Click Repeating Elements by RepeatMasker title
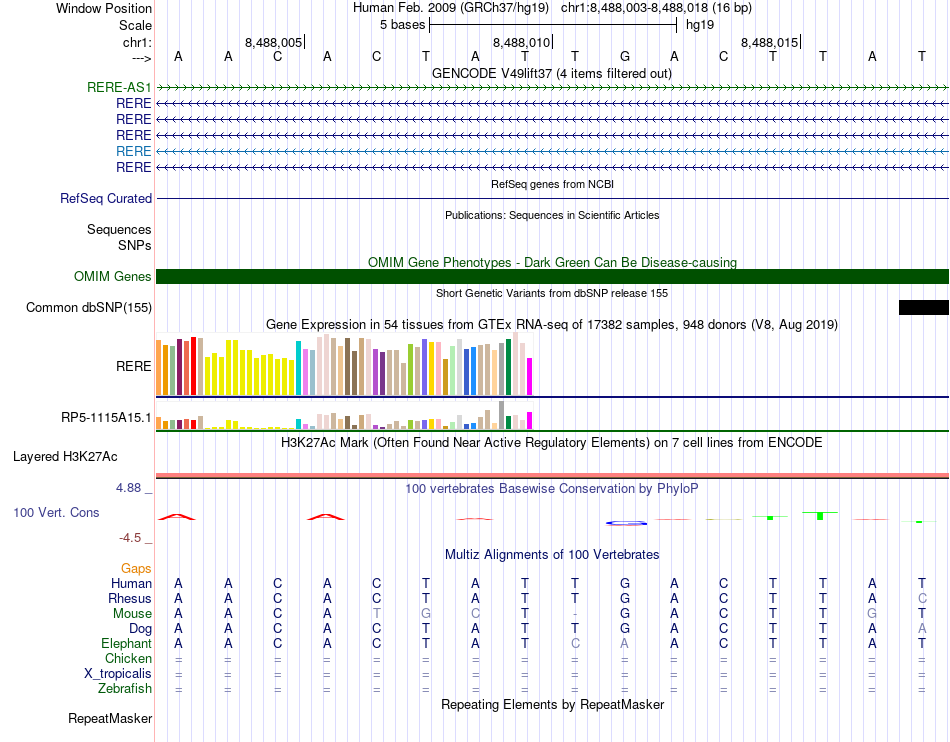This screenshot has height=742, width=950. tap(552, 704)
